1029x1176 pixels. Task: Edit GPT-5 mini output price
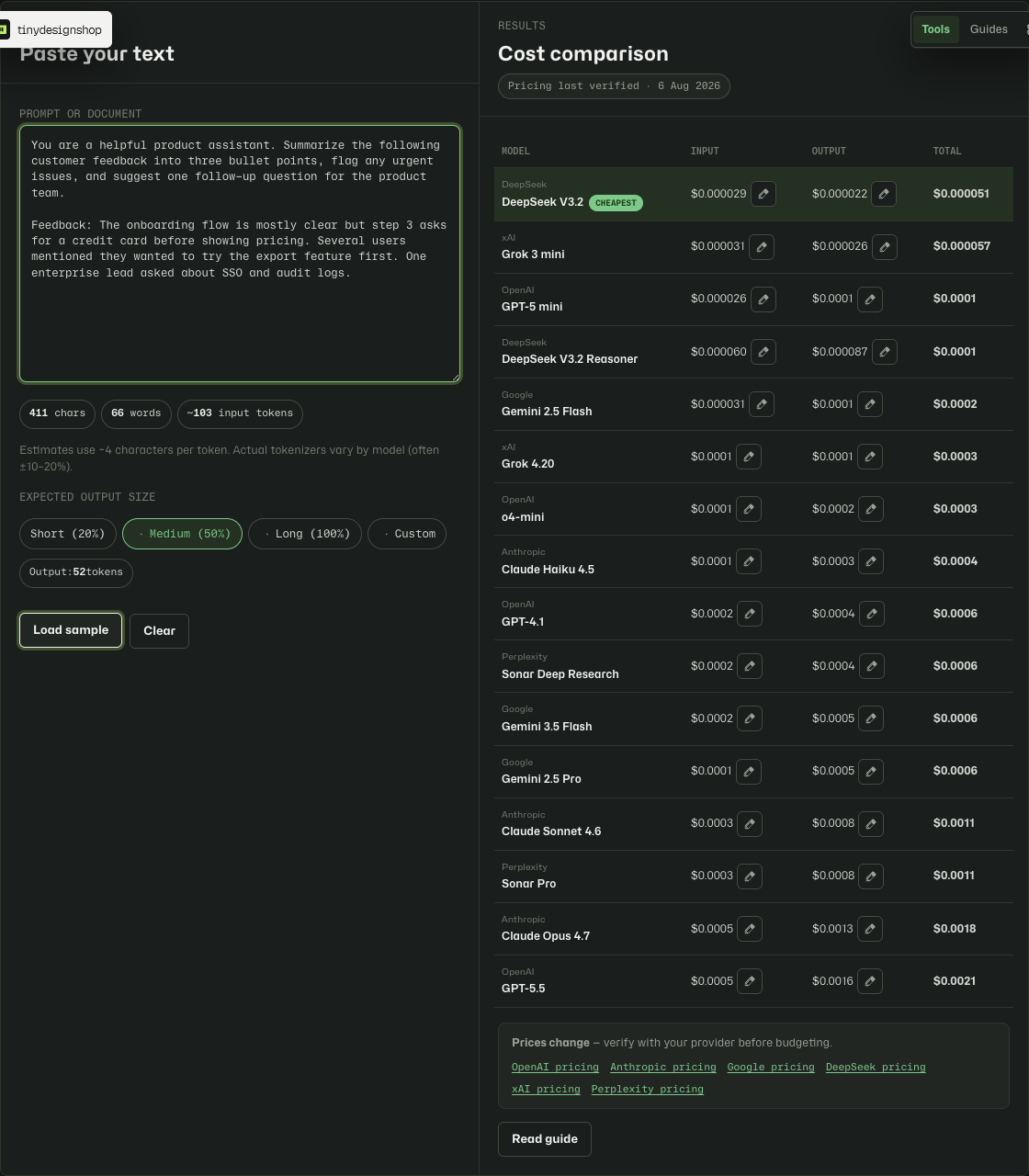pos(870,299)
